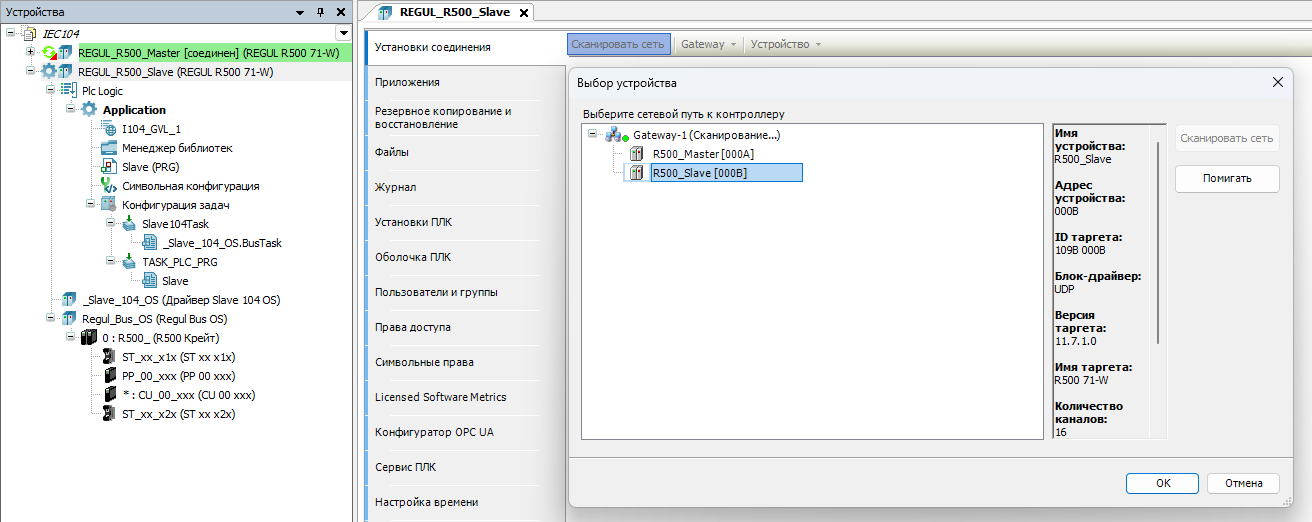Viewport: 1312px width, 522px height.
Task: Click the pin icon in Devices panel
Action: [x=320, y=12]
